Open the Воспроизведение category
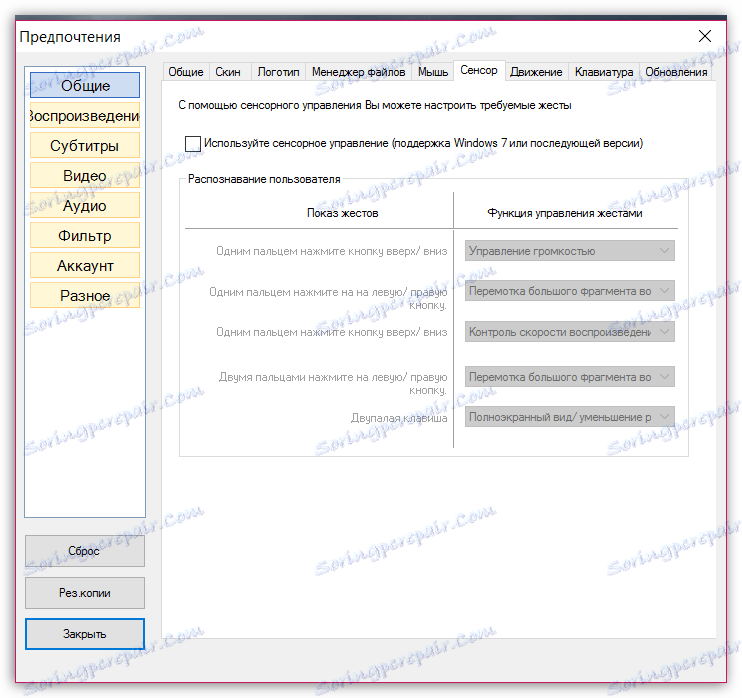This screenshot has width=742, height=698. click(85, 115)
